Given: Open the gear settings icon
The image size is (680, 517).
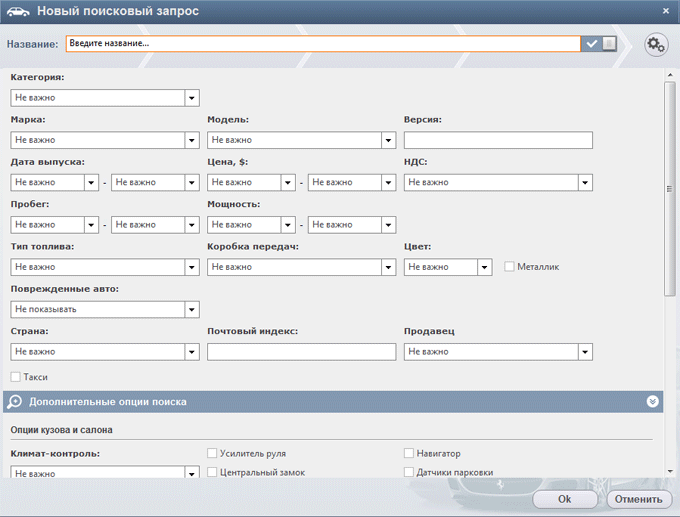Looking at the screenshot, I should pyautogui.click(x=656, y=44).
